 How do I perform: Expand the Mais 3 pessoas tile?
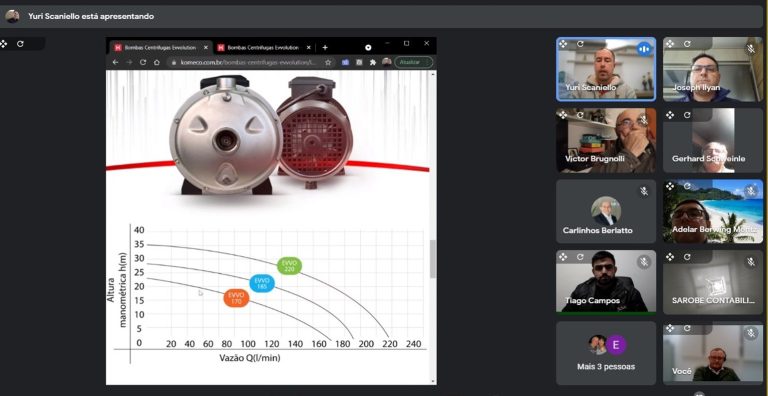606,353
